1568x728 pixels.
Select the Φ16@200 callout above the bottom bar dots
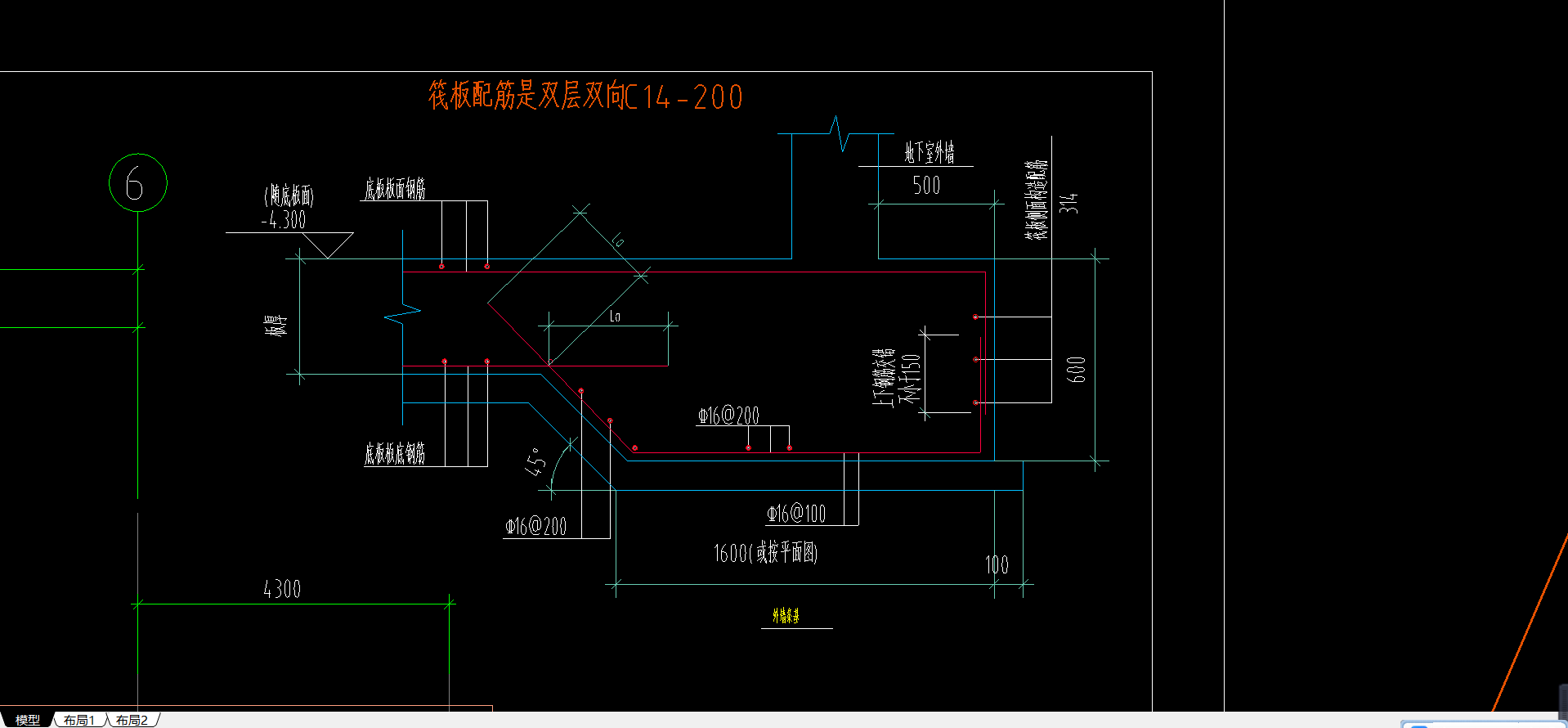pos(728,416)
